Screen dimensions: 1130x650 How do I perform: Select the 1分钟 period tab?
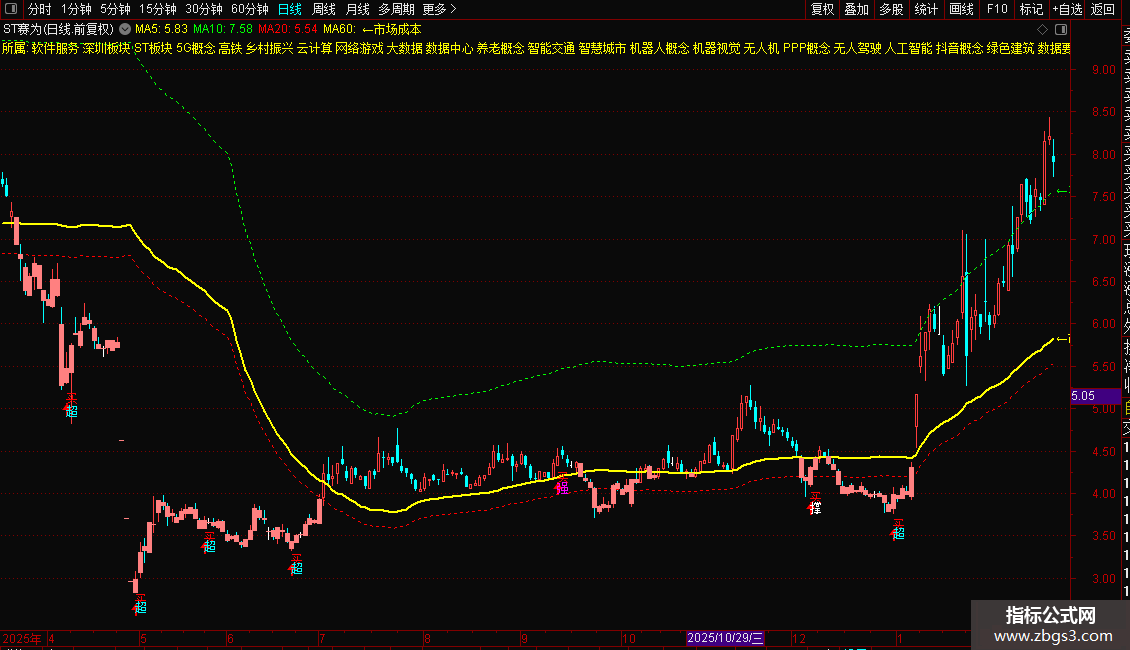pos(76,9)
